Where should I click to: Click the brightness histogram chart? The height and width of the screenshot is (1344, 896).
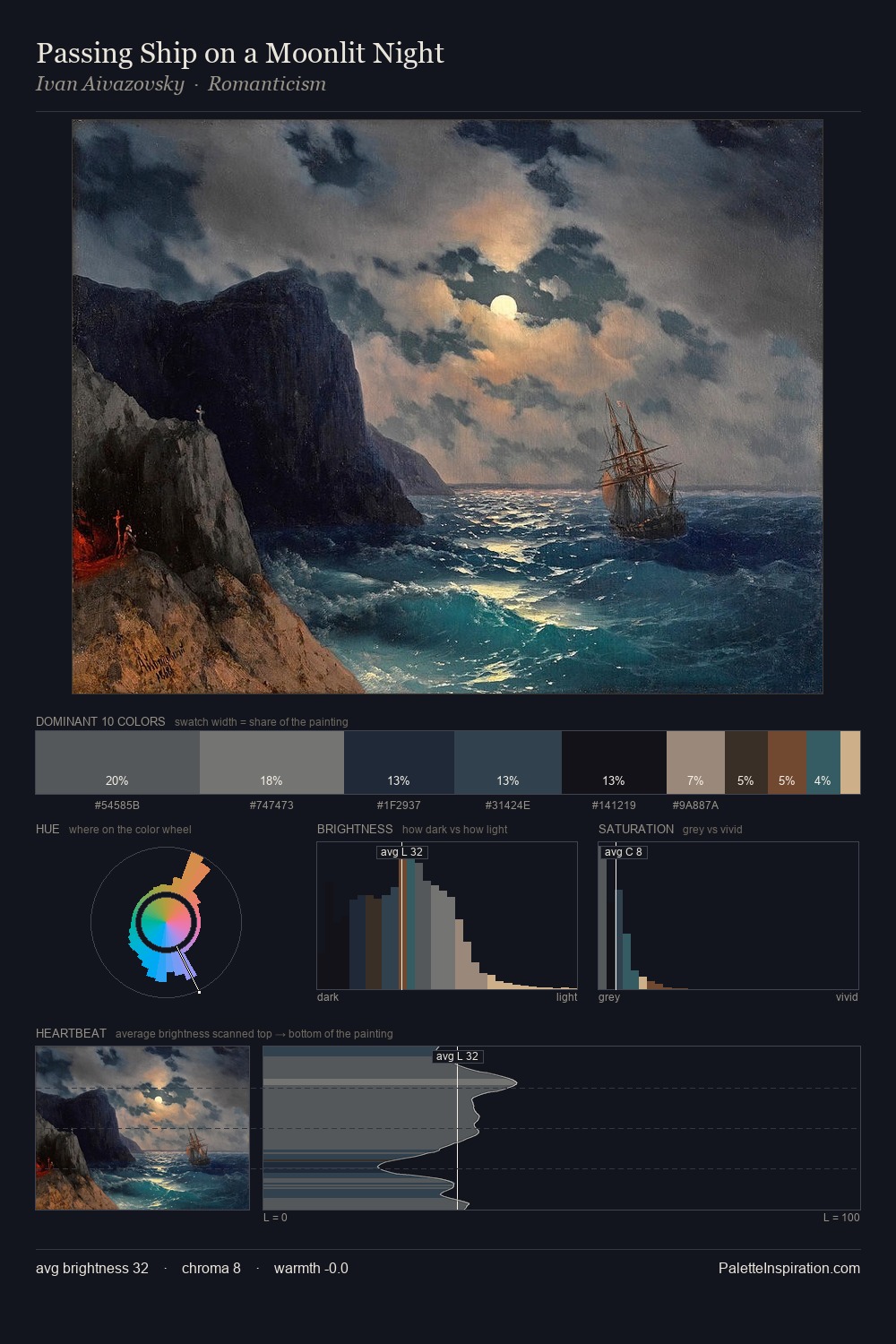pyautogui.click(x=447, y=916)
